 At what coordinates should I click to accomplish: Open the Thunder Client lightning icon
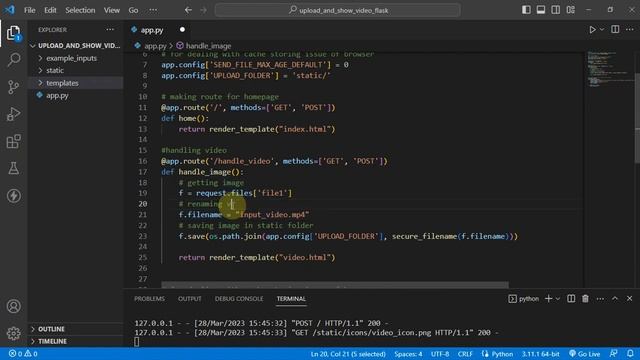pos(13,196)
